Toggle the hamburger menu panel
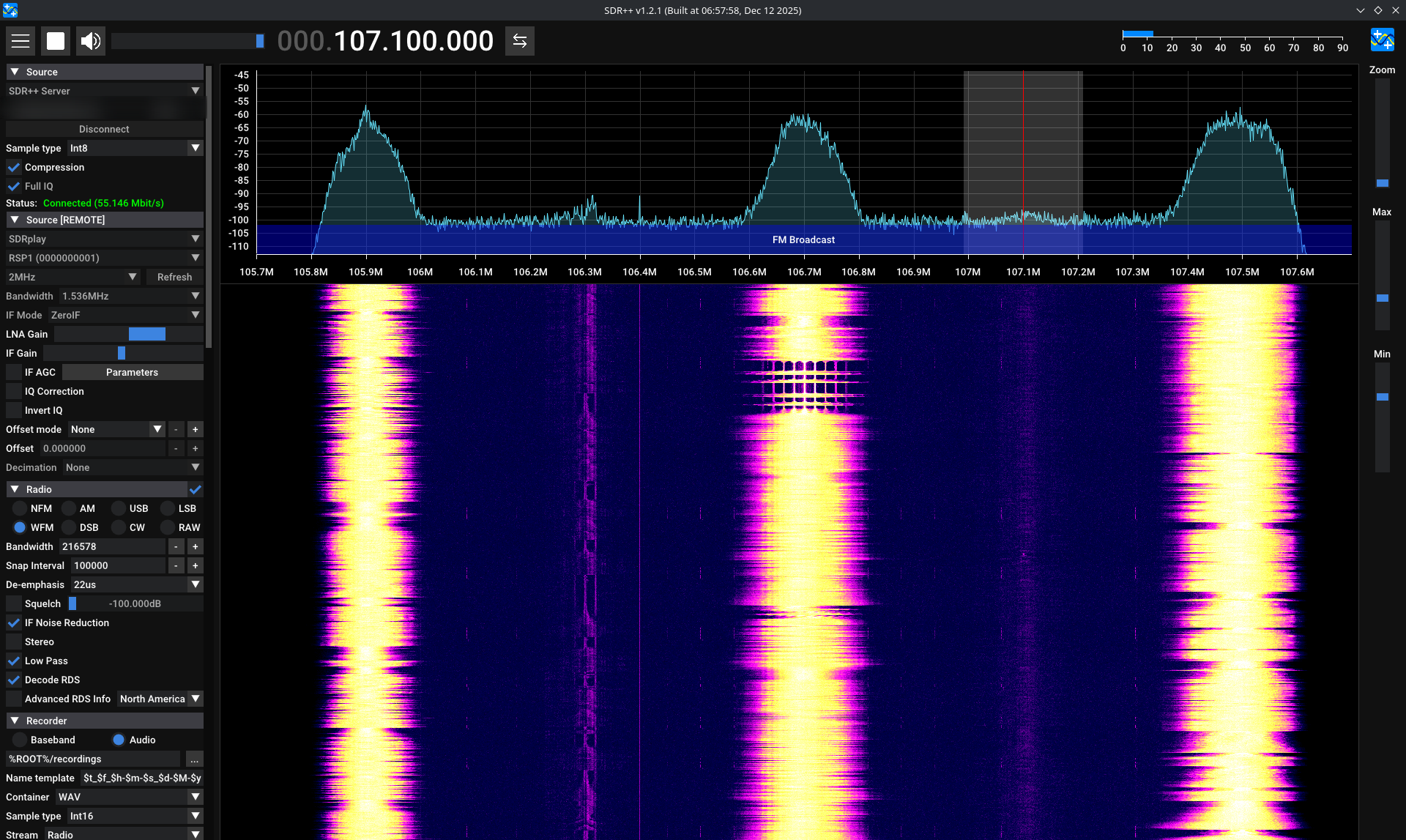The width and height of the screenshot is (1406, 840). (21, 41)
